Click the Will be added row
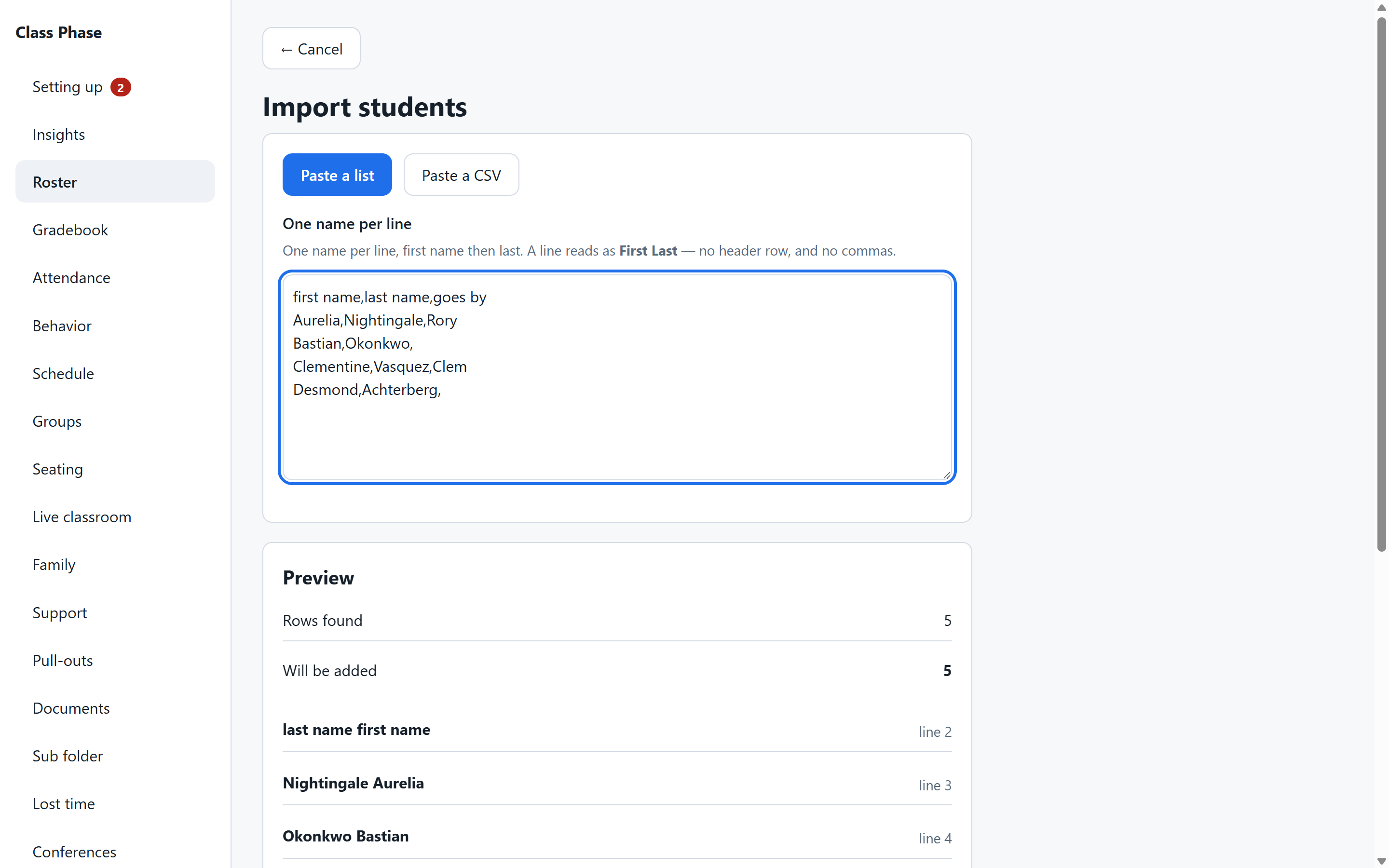The height and width of the screenshot is (868, 1389). [x=617, y=670]
